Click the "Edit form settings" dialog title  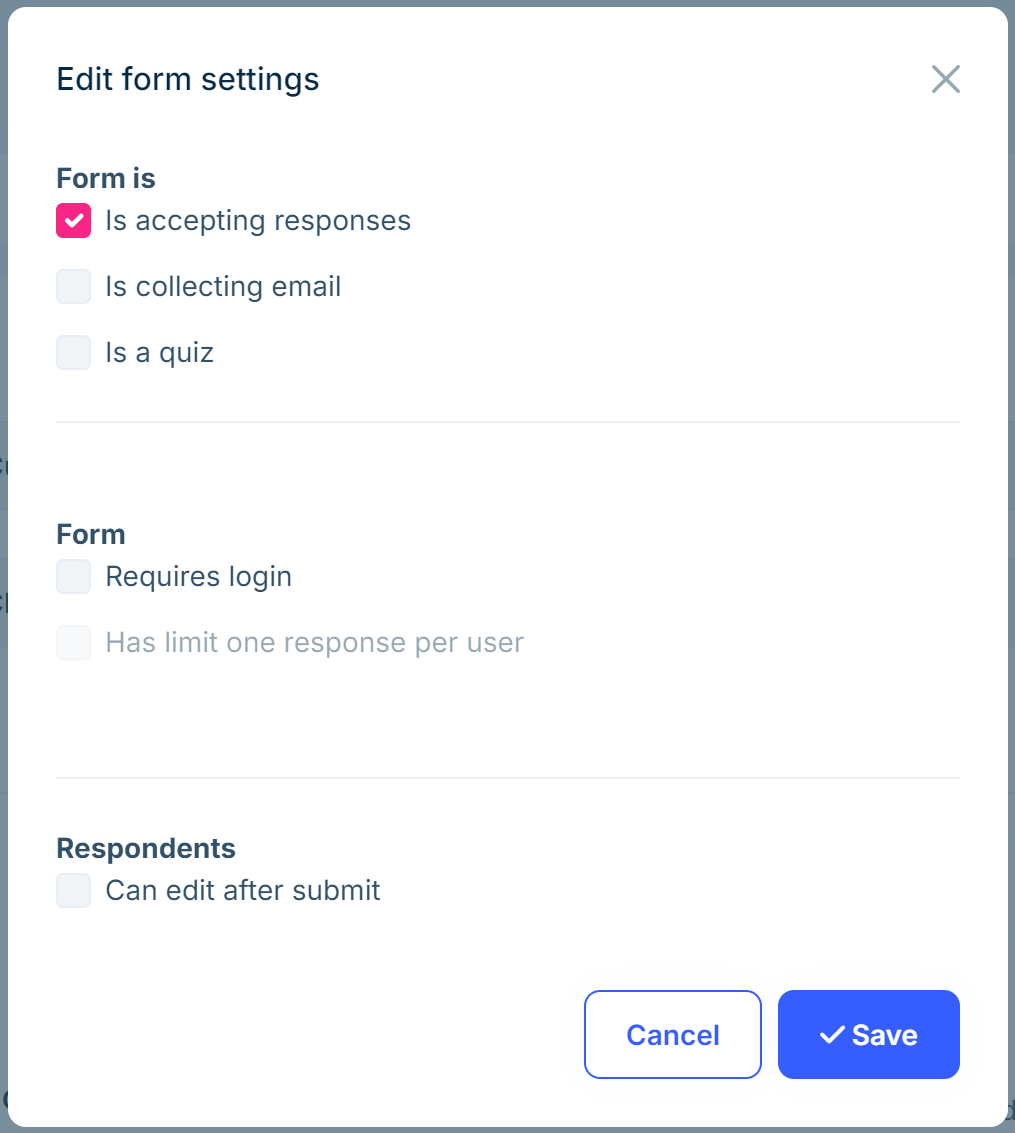pyautogui.click(x=188, y=79)
